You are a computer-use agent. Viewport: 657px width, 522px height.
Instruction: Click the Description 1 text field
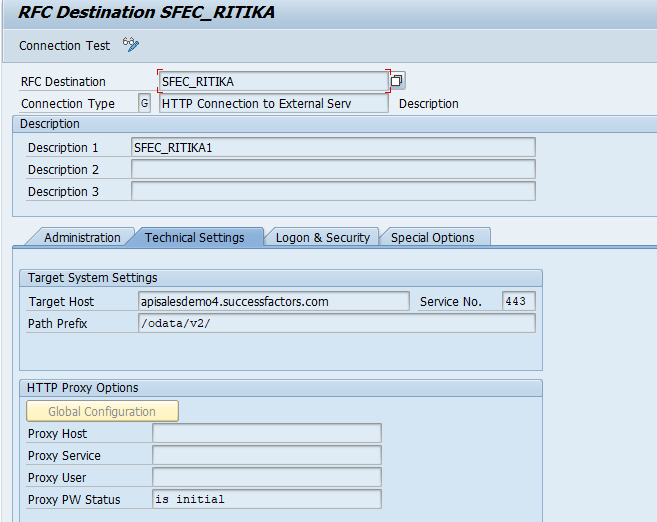coord(333,147)
